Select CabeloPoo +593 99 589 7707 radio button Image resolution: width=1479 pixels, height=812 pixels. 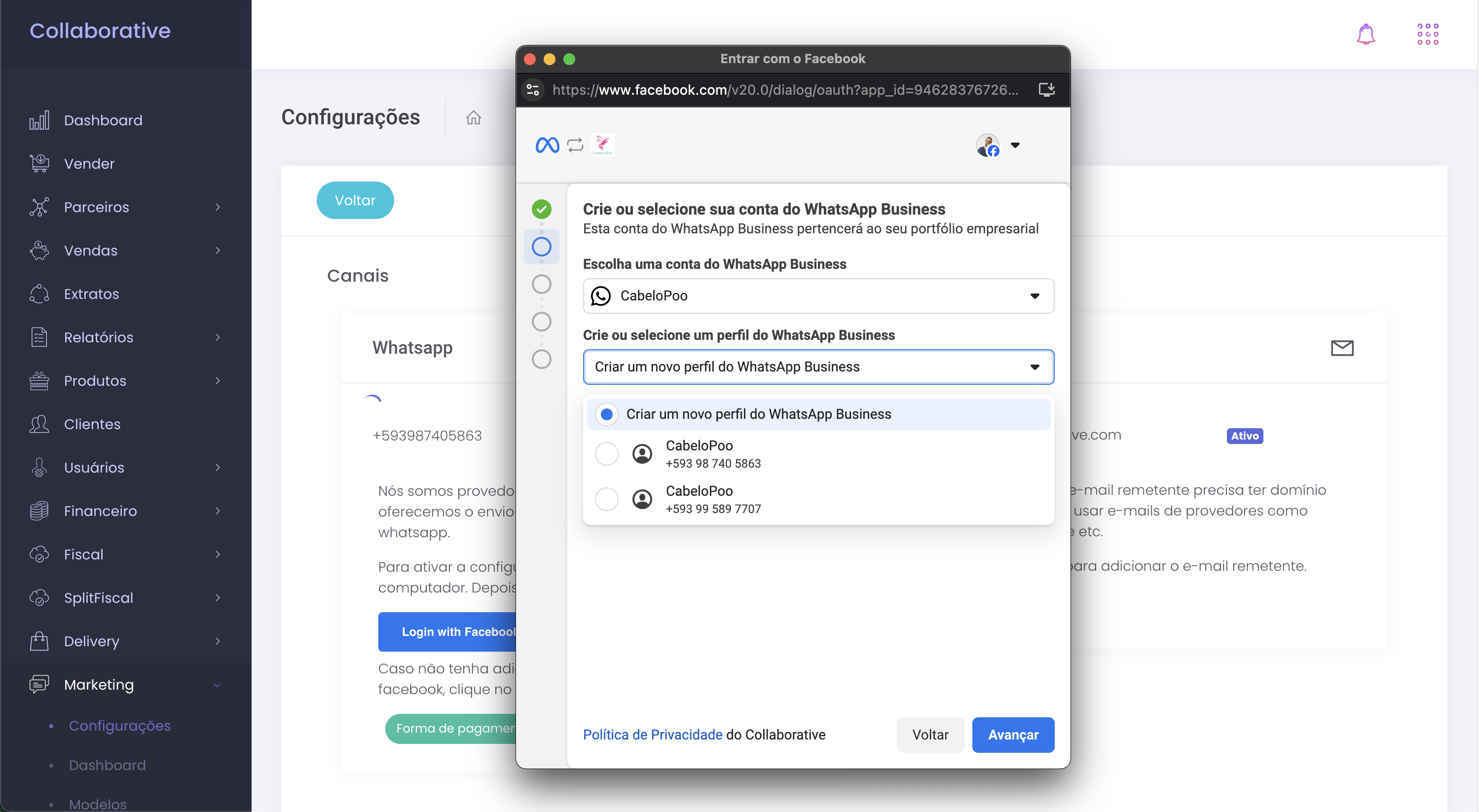(607, 499)
